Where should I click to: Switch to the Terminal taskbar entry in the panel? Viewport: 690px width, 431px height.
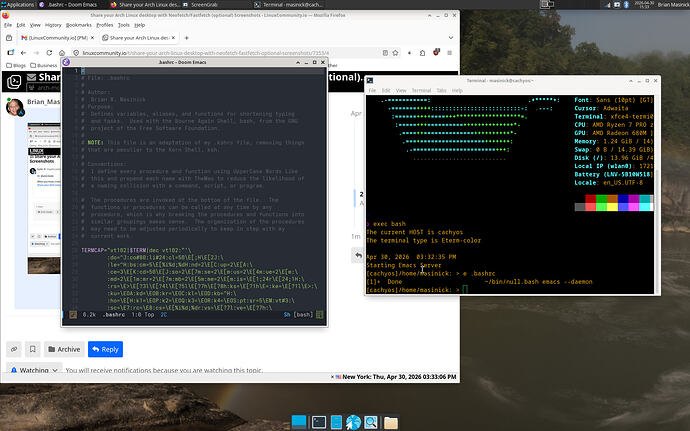point(288,4)
